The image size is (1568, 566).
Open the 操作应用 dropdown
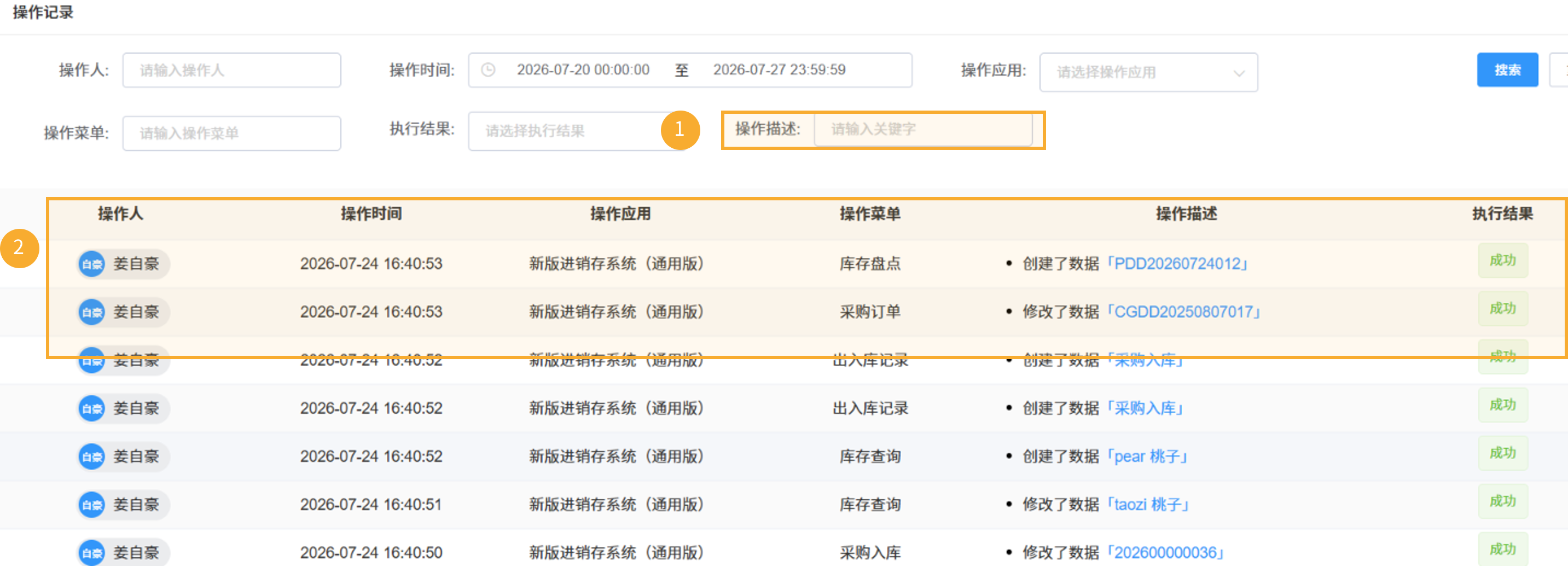1148,72
